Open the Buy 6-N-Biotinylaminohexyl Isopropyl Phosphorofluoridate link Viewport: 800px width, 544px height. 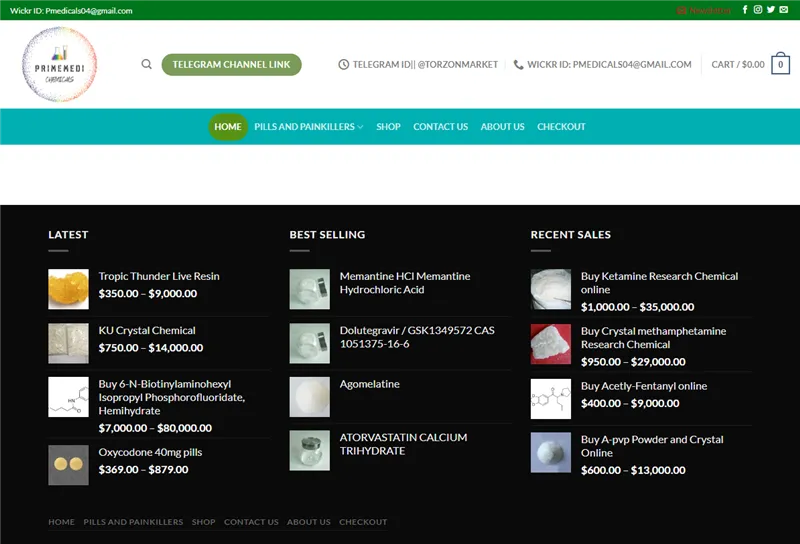[x=171, y=397]
